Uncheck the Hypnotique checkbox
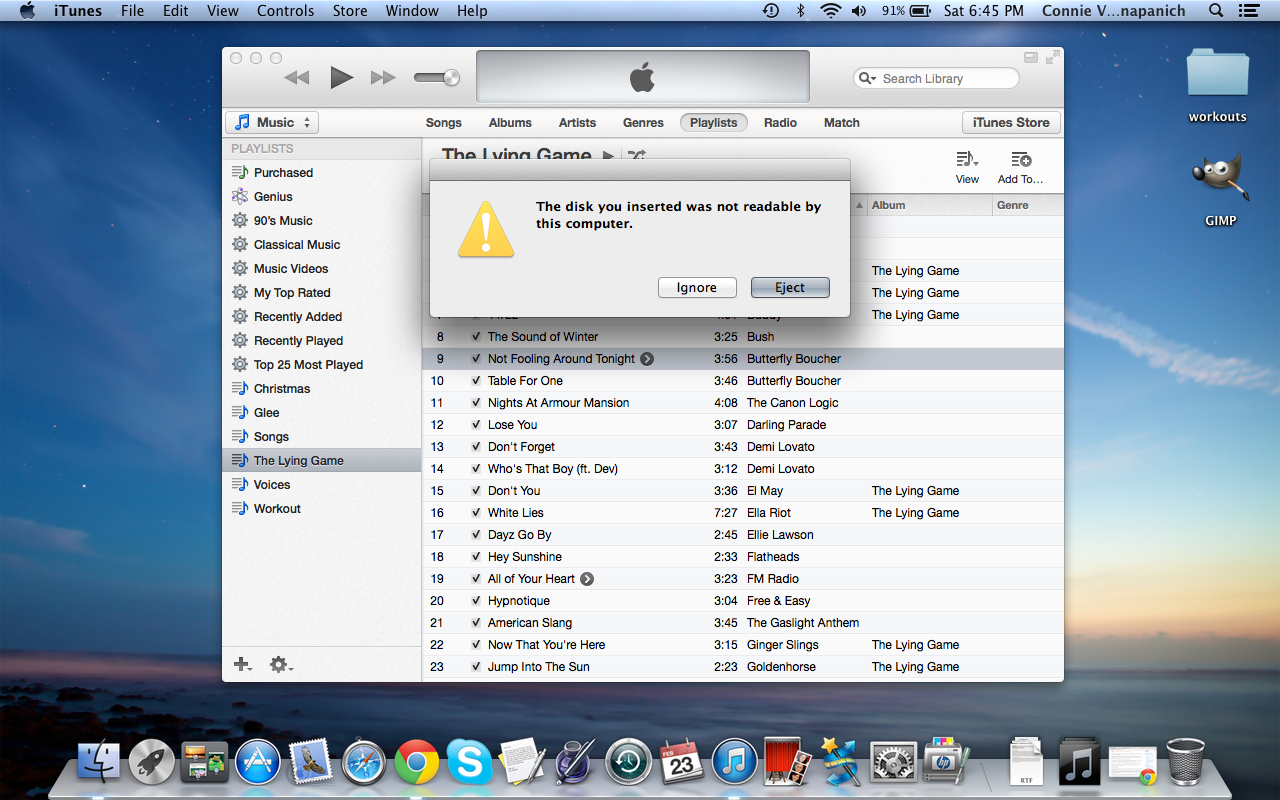The height and width of the screenshot is (800, 1280). (x=476, y=601)
